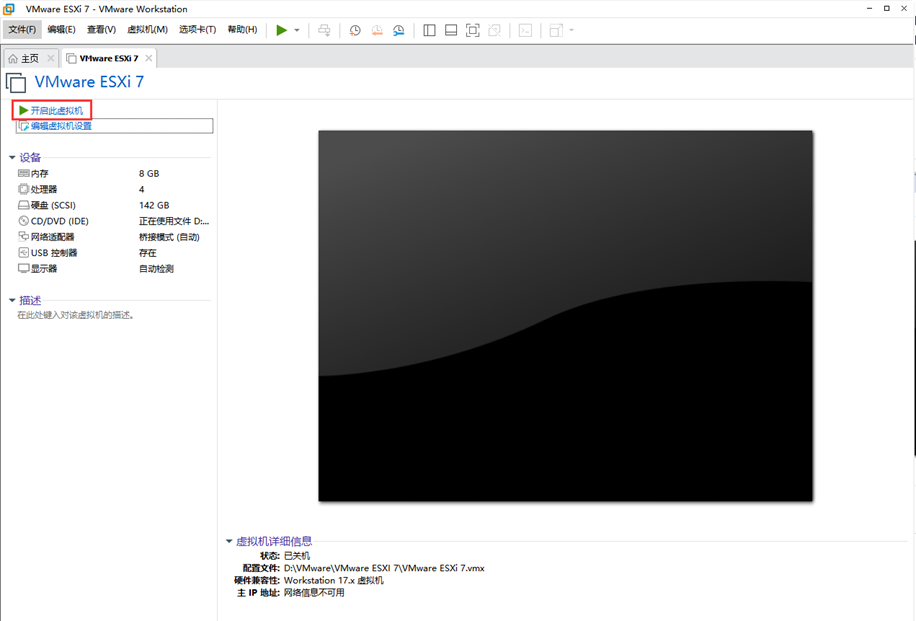
Task: Enter full screen mode via toolbar icon
Action: (x=473, y=30)
